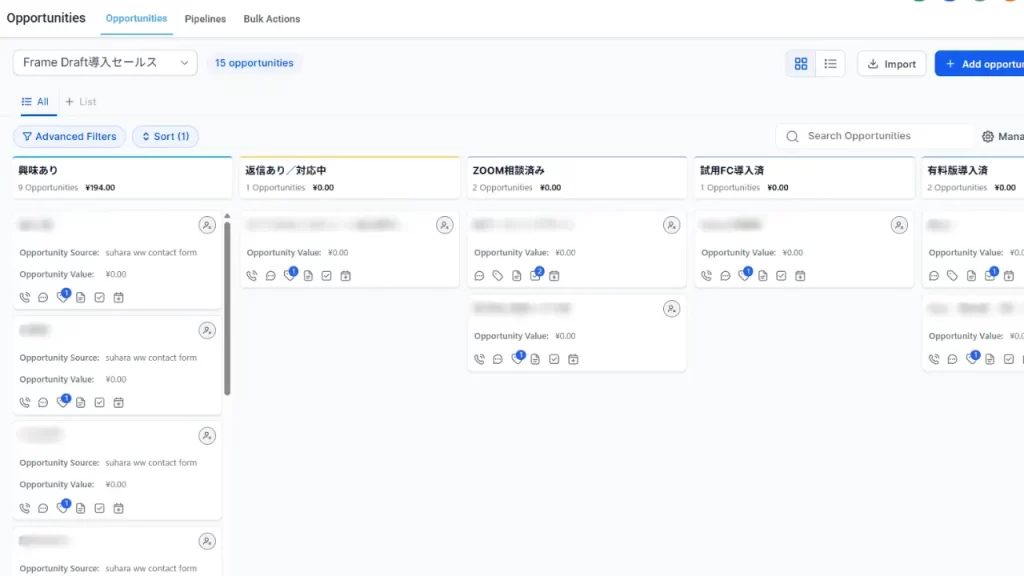Click the calendar appointment icon on the first ZOOM相談済み card
This screenshot has width=1024, height=576.
(x=554, y=276)
